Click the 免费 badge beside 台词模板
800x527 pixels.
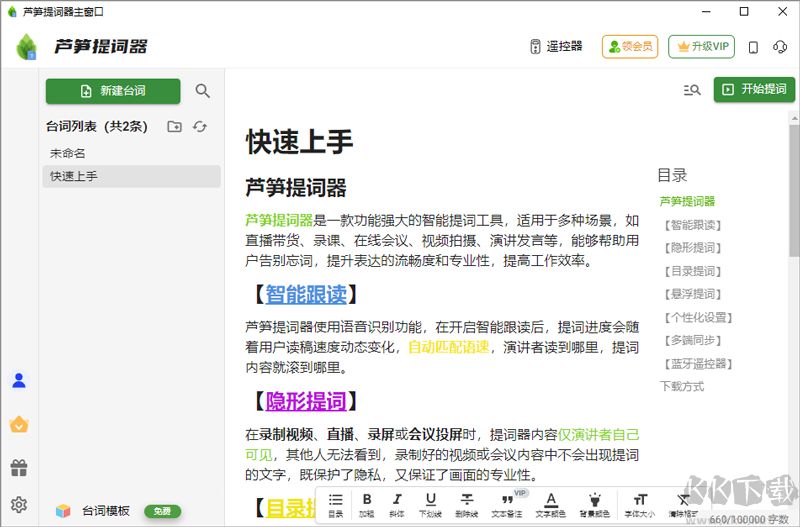(162, 511)
